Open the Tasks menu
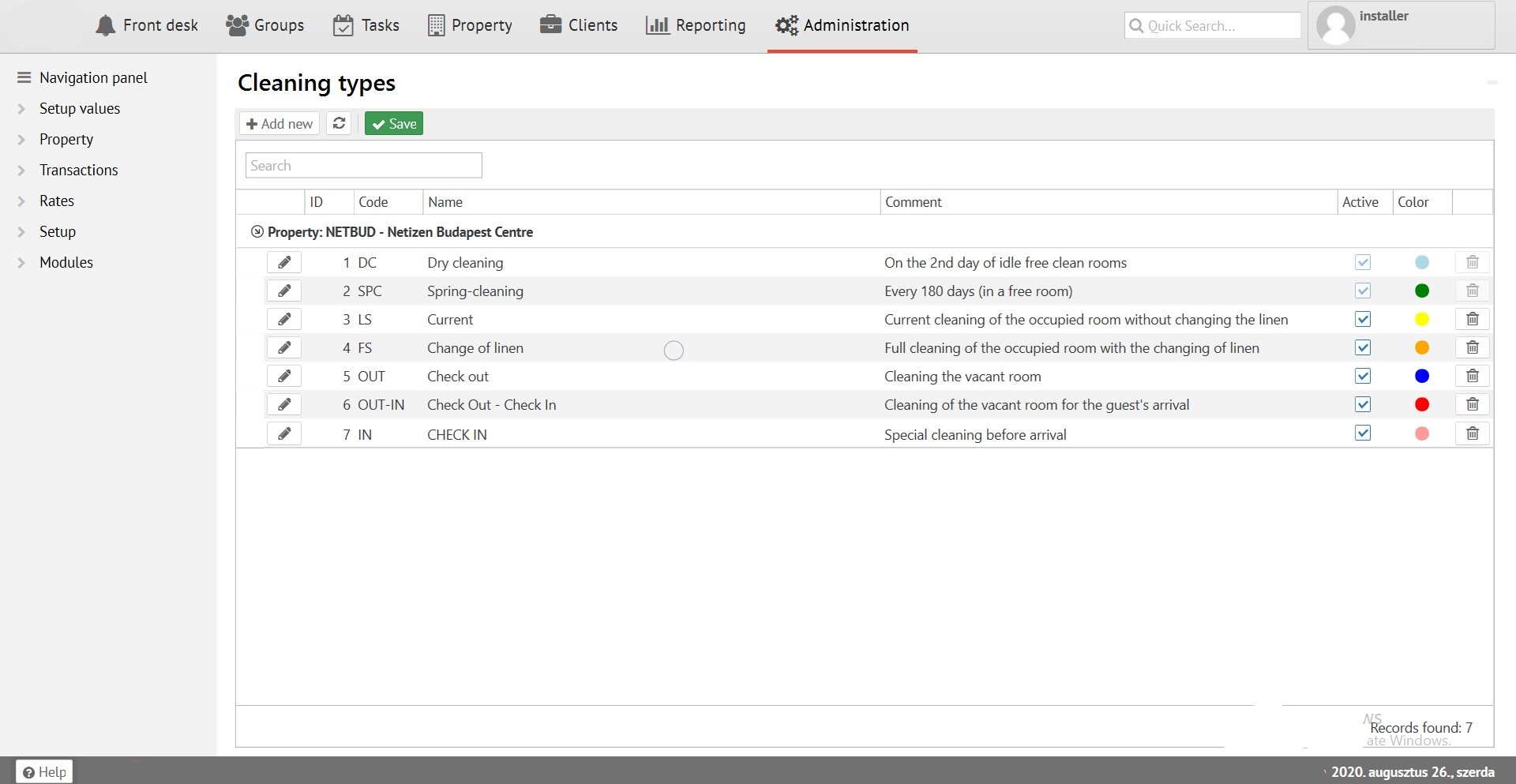 (x=366, y=25)
